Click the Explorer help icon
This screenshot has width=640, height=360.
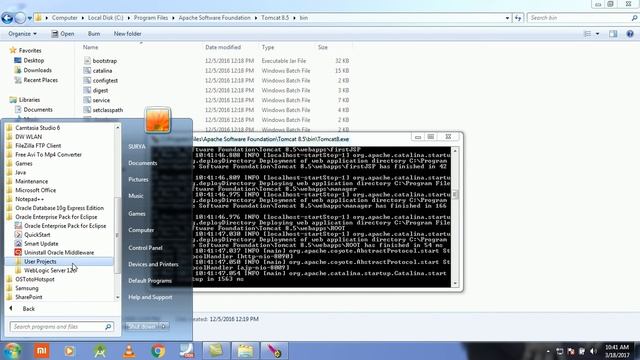point(630,34)
